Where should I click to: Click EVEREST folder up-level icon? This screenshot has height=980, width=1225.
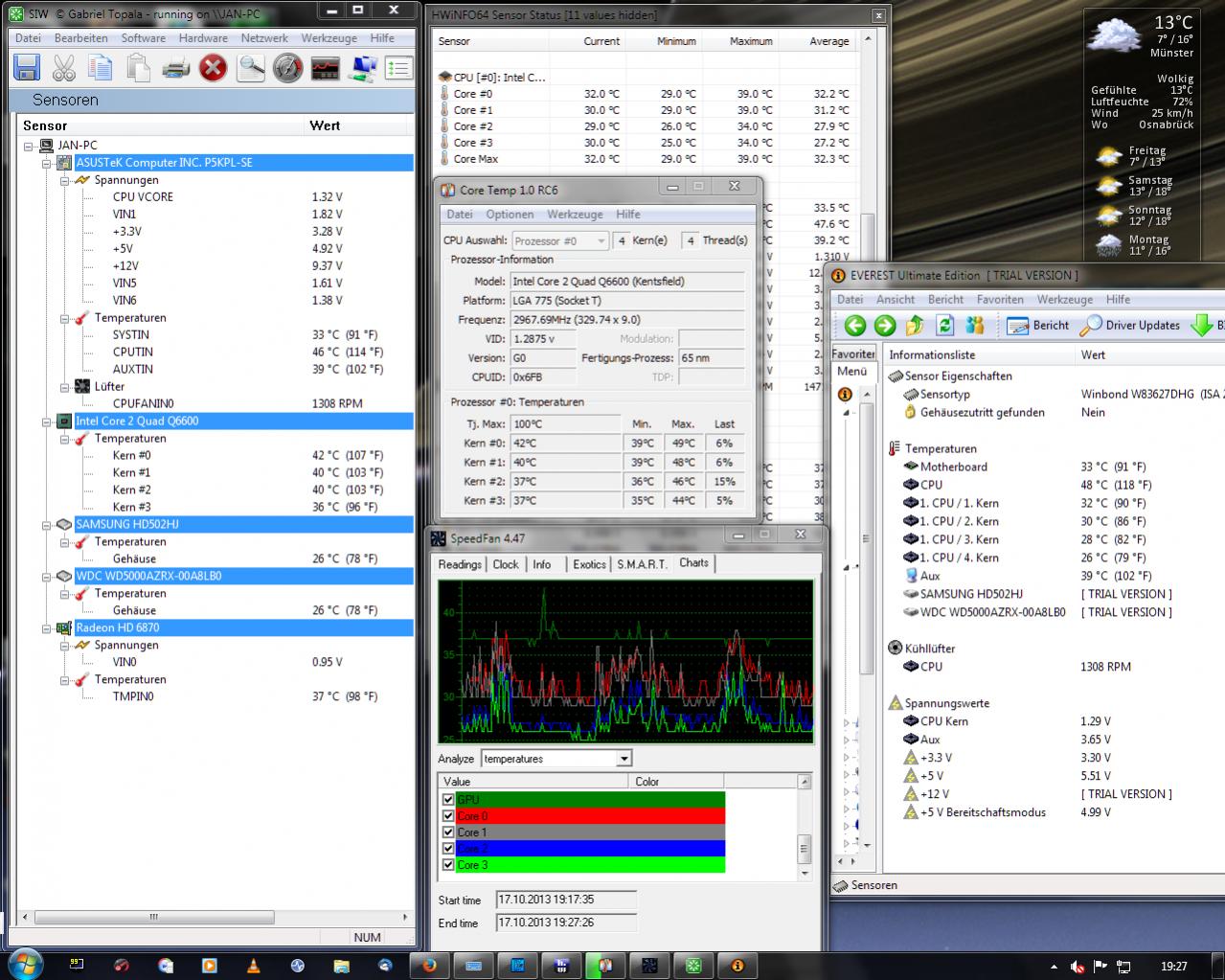[x=915, y=326]
